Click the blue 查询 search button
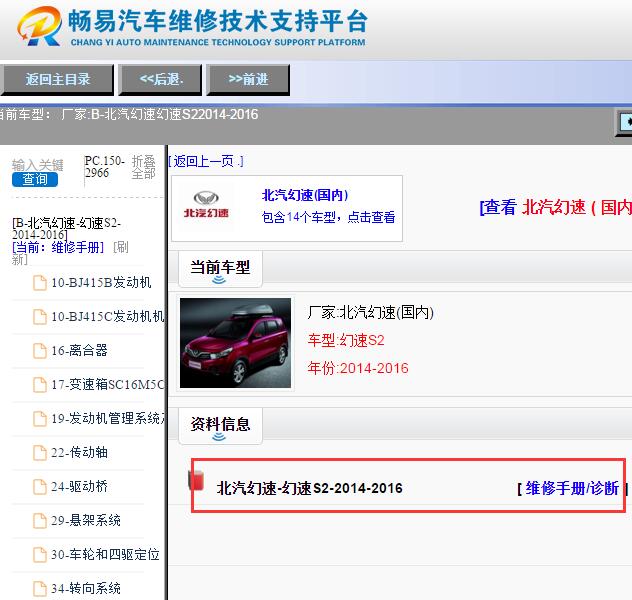632x600 pixels. 35,179
